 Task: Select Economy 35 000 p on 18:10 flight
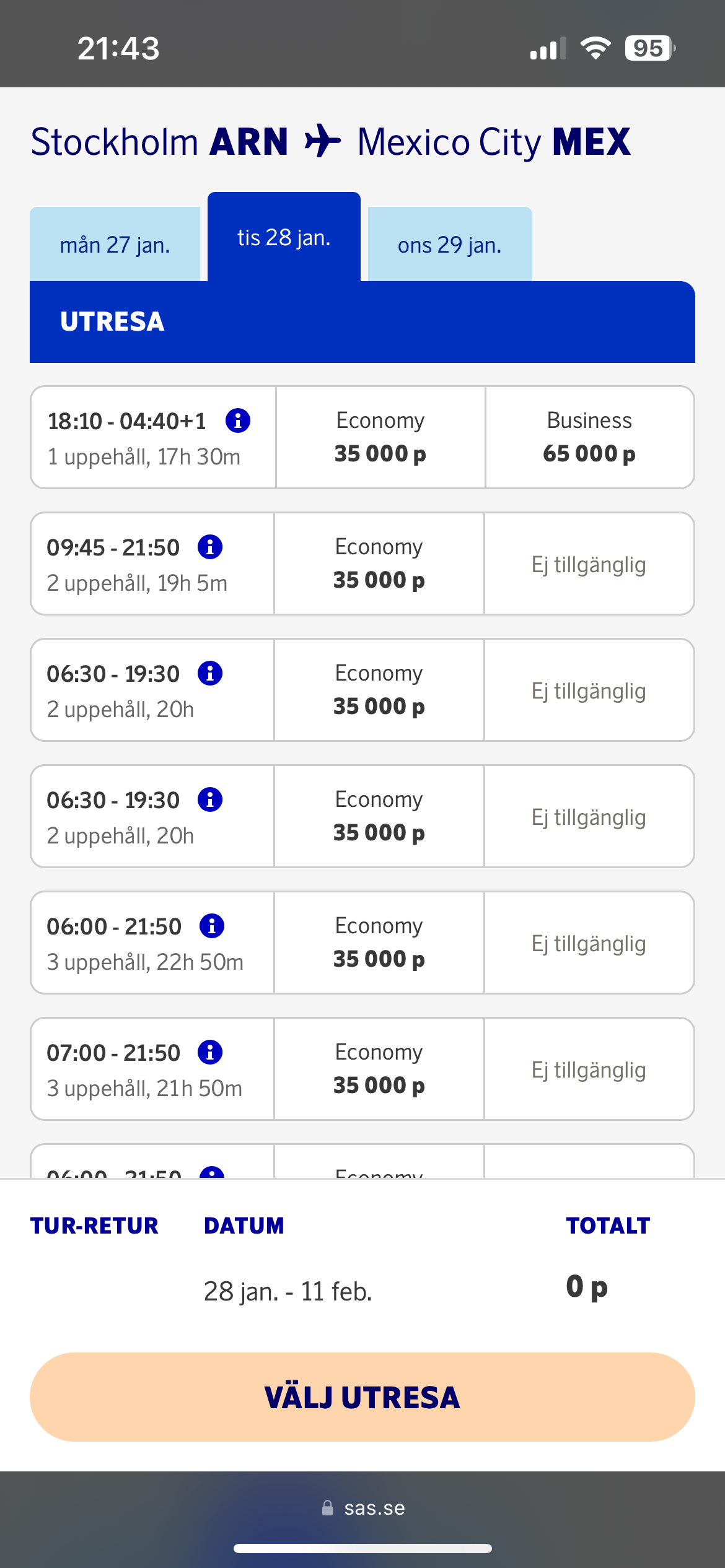click(x=380, y=437)
